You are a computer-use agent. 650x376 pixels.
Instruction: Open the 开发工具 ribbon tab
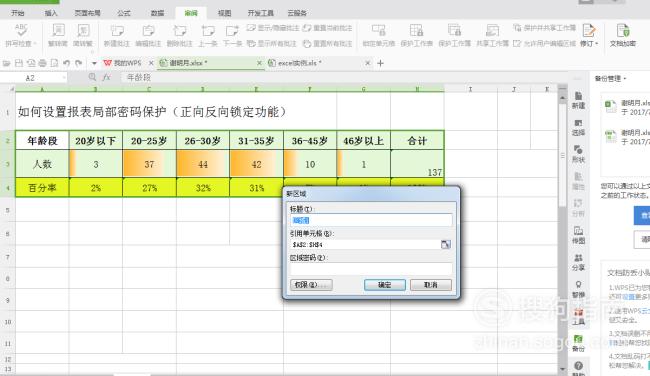point(260,13)
